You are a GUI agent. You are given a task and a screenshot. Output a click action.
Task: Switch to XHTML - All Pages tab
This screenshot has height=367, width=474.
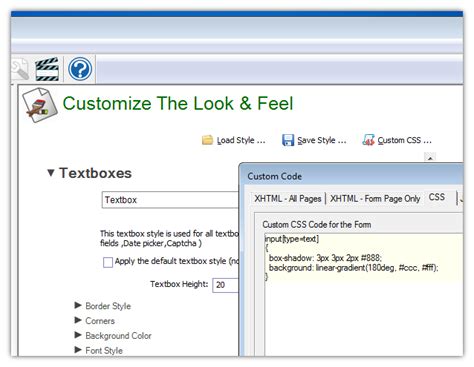288,199
